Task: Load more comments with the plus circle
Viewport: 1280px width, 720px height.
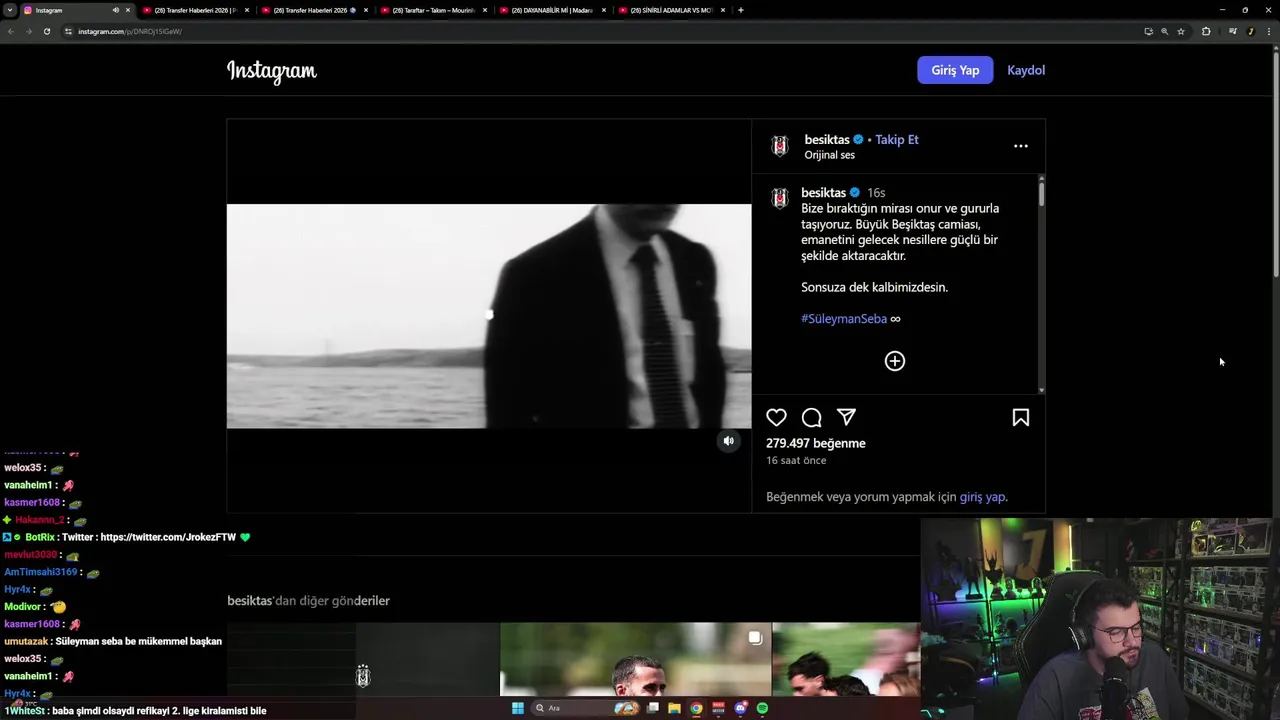Action: pyautogui.click(x=894, y=361)
